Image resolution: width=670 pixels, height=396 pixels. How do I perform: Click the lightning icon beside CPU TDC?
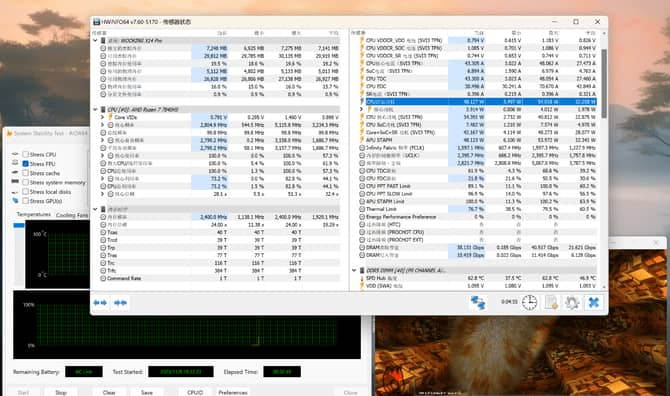(361, 79)
